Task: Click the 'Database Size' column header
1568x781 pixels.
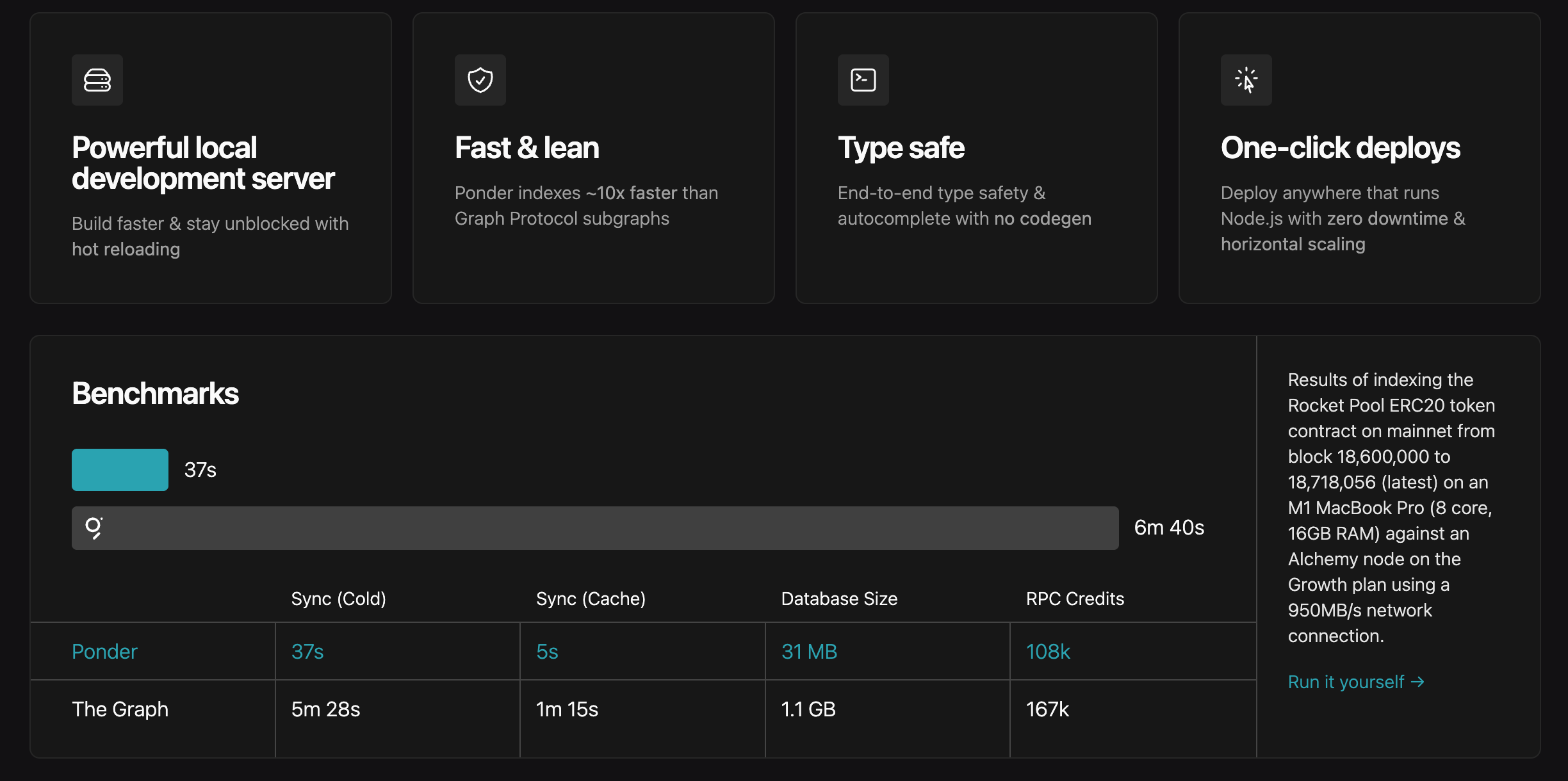Action: point(839,599)
